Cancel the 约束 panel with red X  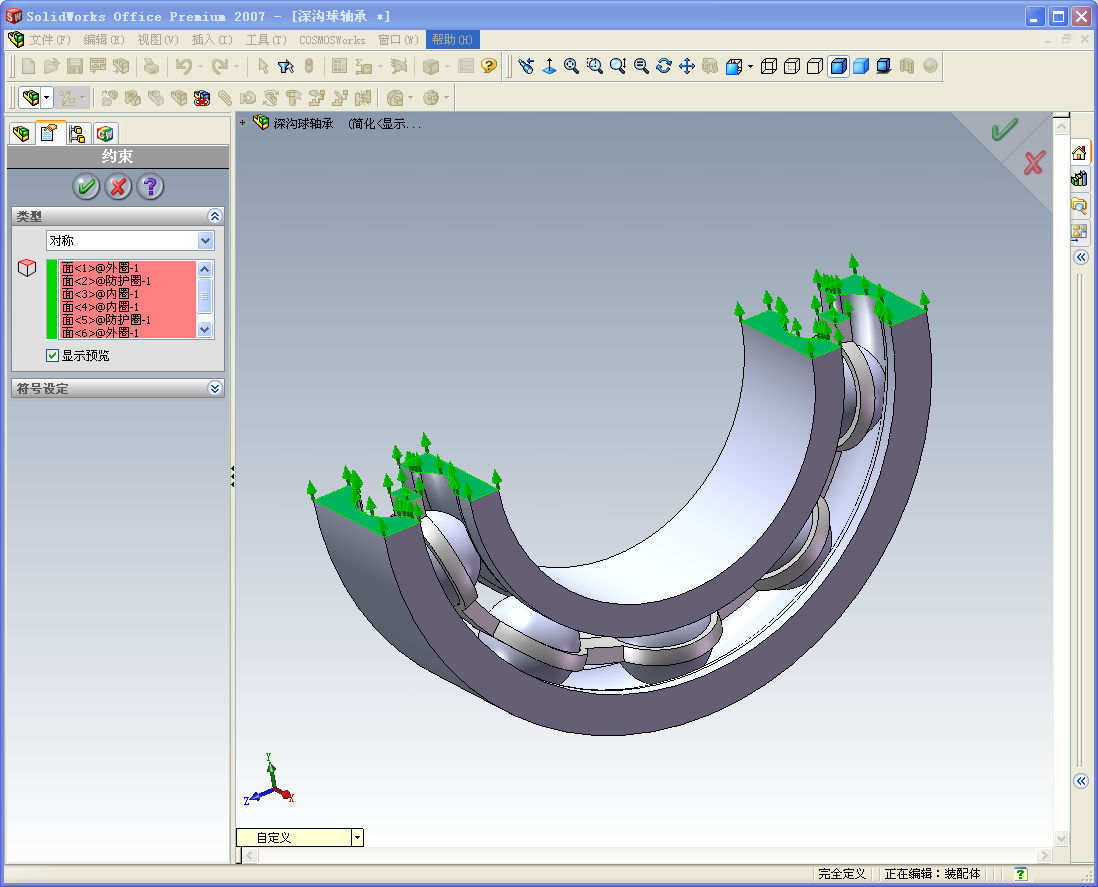[118, 187]
